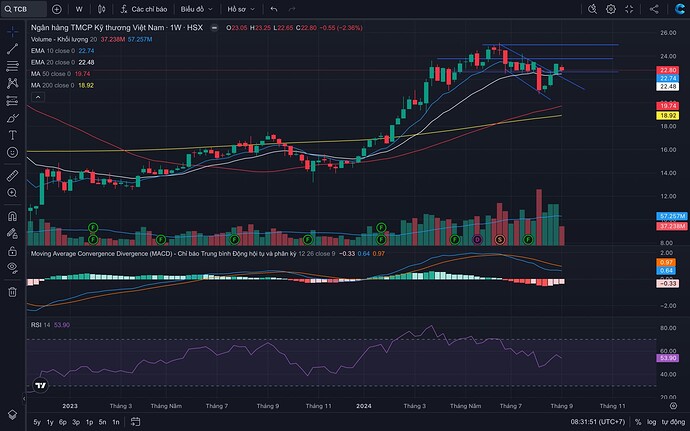Select the MA 200 close indicator legend
The image size is (690, 431).
(x=53, y=85)
